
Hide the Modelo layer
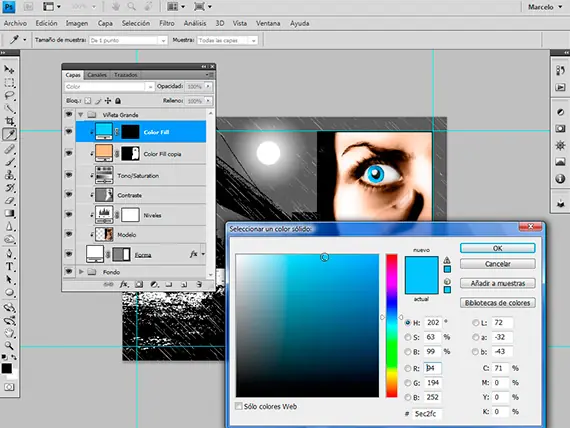click(x=69, y=234)
